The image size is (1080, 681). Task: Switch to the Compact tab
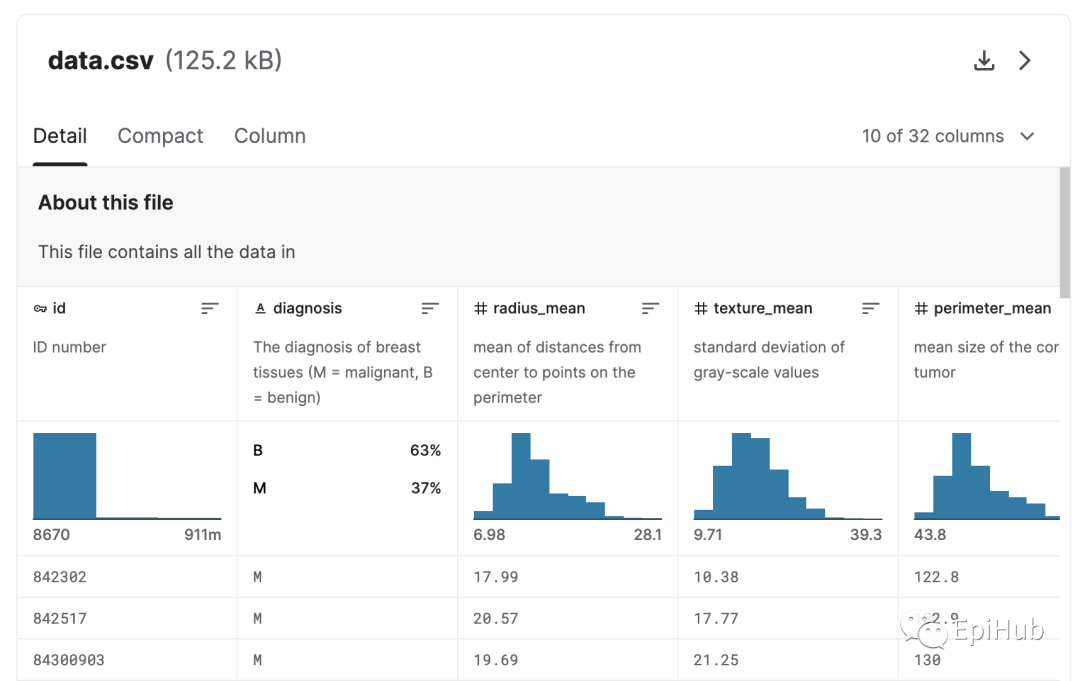(160, 136)
